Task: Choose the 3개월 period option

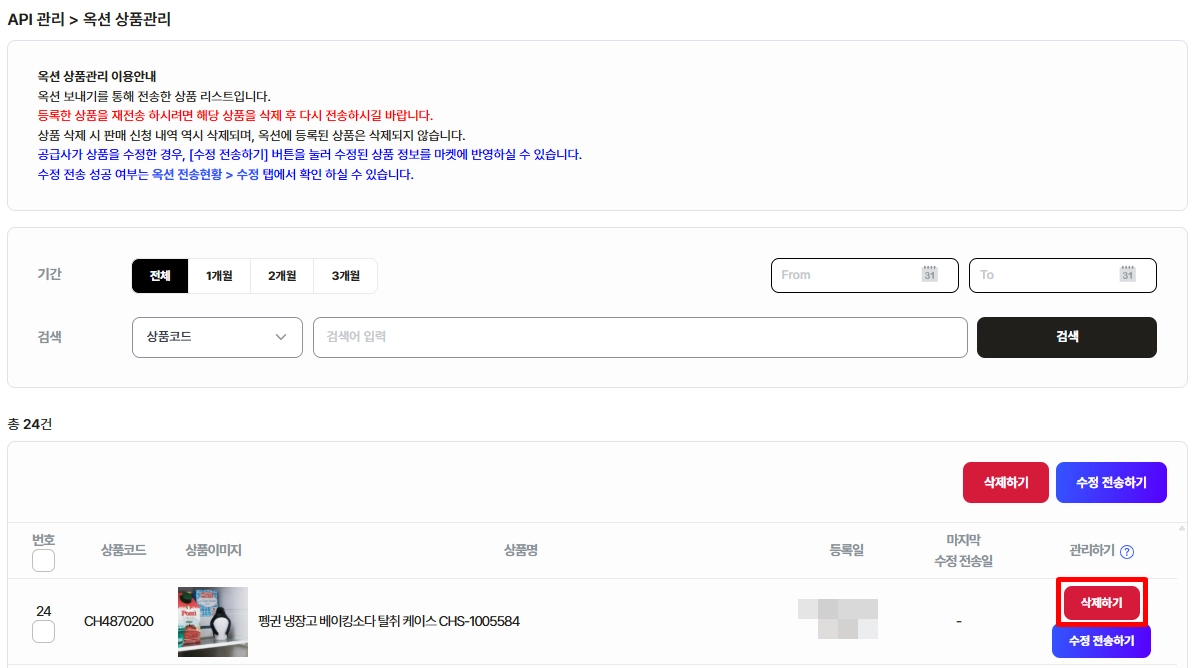Action: point(345,276)
